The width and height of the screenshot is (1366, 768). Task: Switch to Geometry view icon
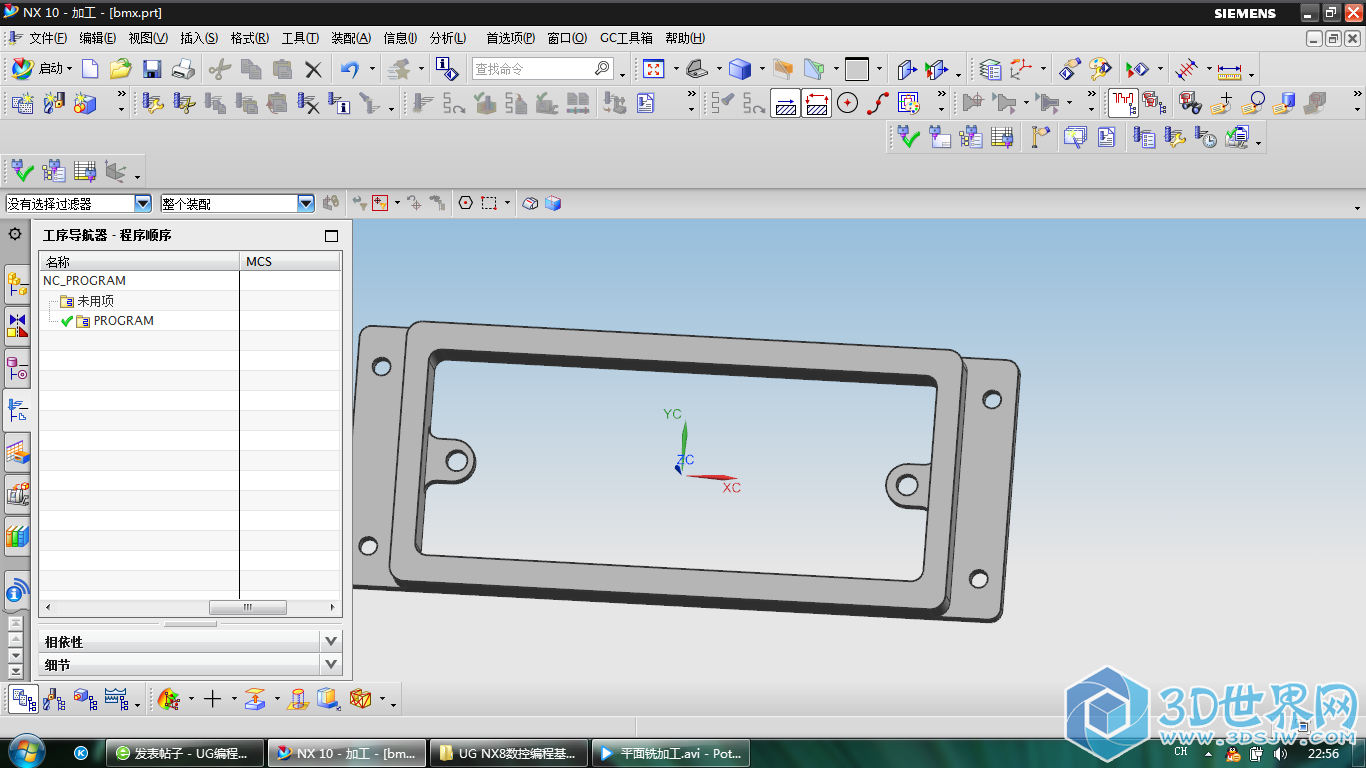tap(85, 698)
